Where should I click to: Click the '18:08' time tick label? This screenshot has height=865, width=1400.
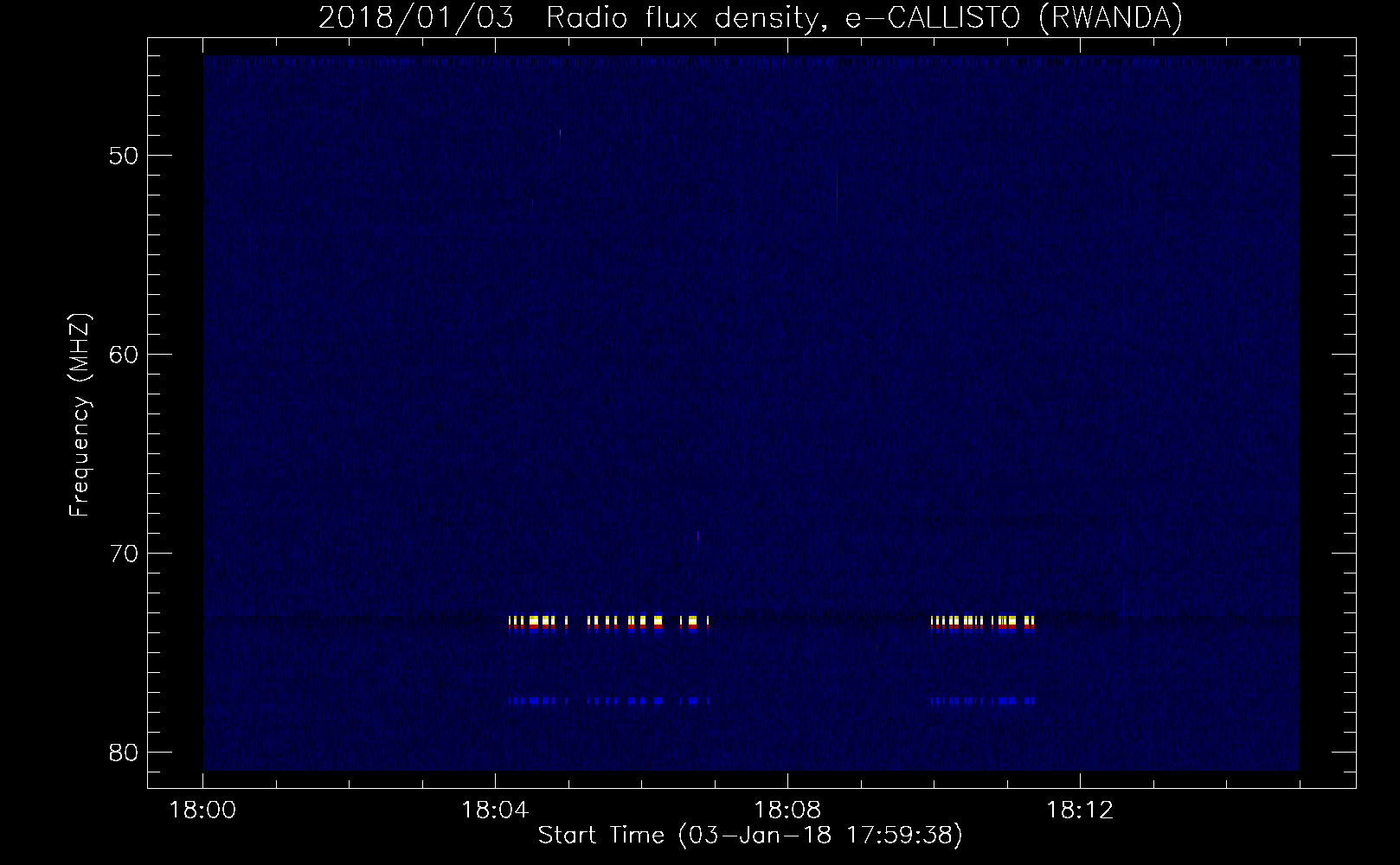click(x=787, y=811)
